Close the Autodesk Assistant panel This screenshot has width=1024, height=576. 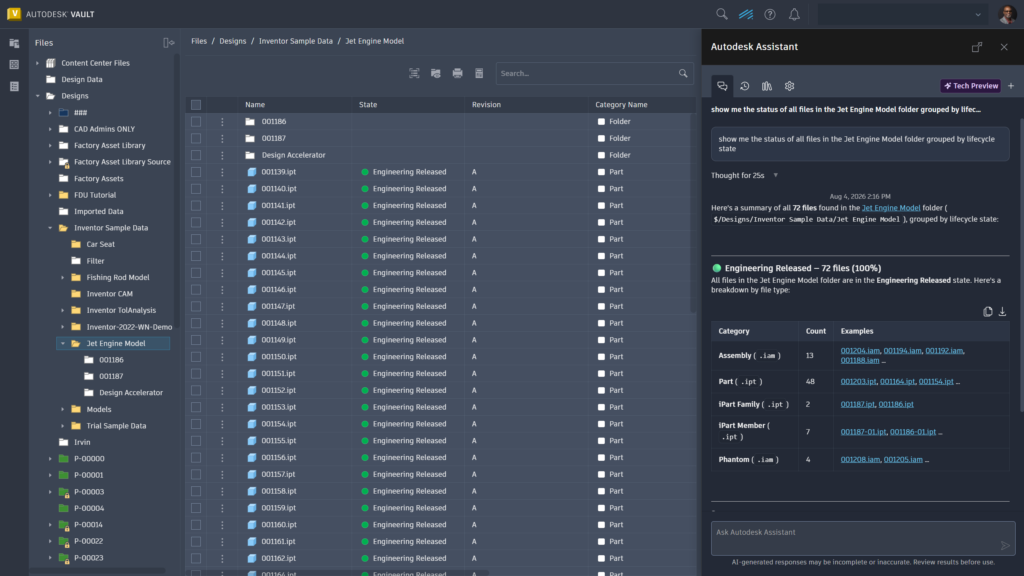[1004, 47]
